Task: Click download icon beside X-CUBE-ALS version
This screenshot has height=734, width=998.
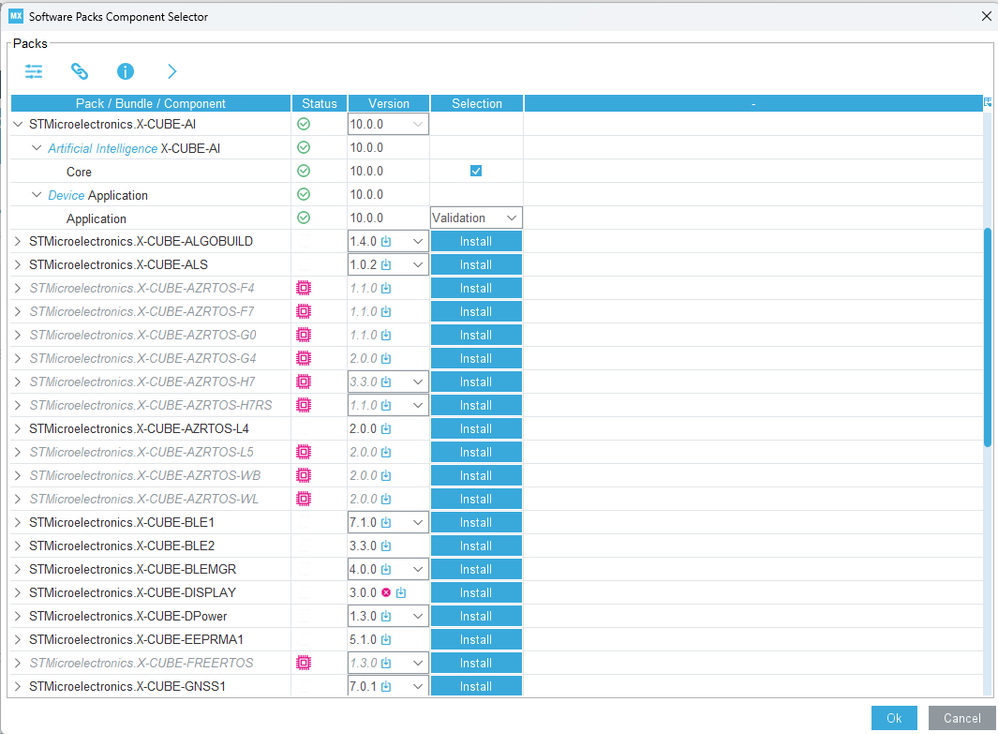Action: (386, 265)
